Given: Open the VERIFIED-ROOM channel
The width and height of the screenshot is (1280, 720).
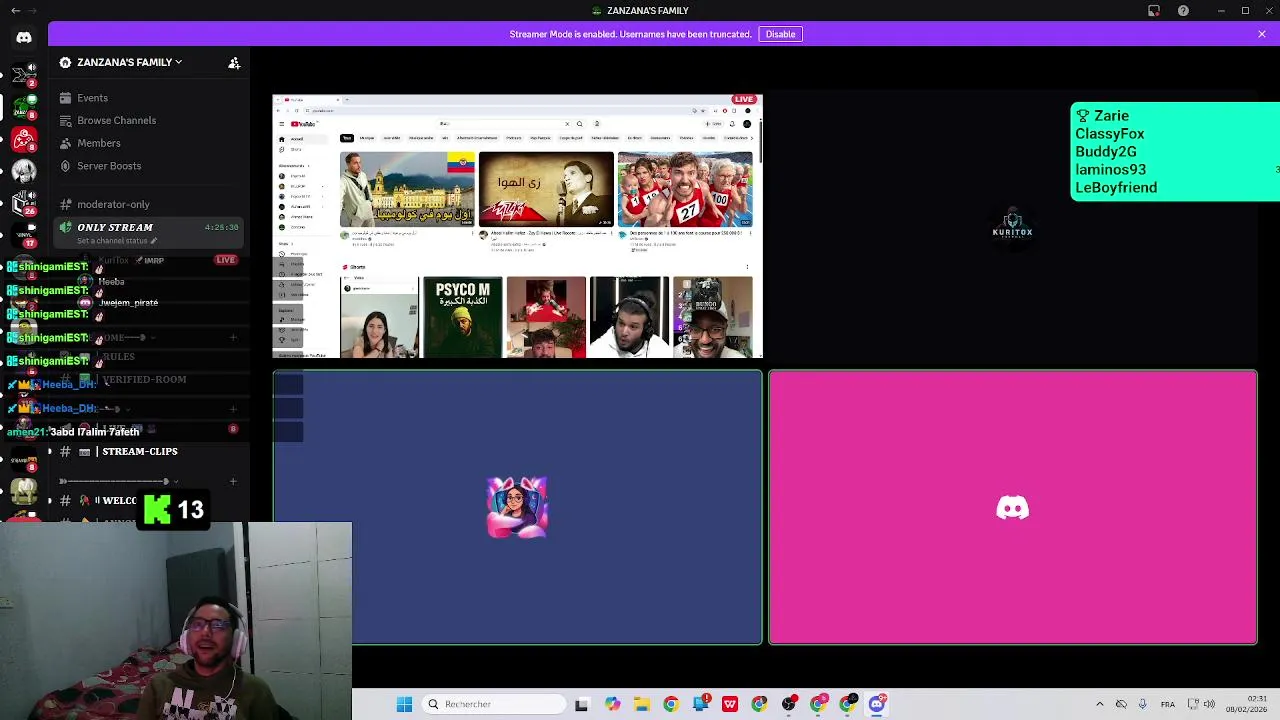Looking at the screenshot, I should pyautogui.click(x=144, y=380).
